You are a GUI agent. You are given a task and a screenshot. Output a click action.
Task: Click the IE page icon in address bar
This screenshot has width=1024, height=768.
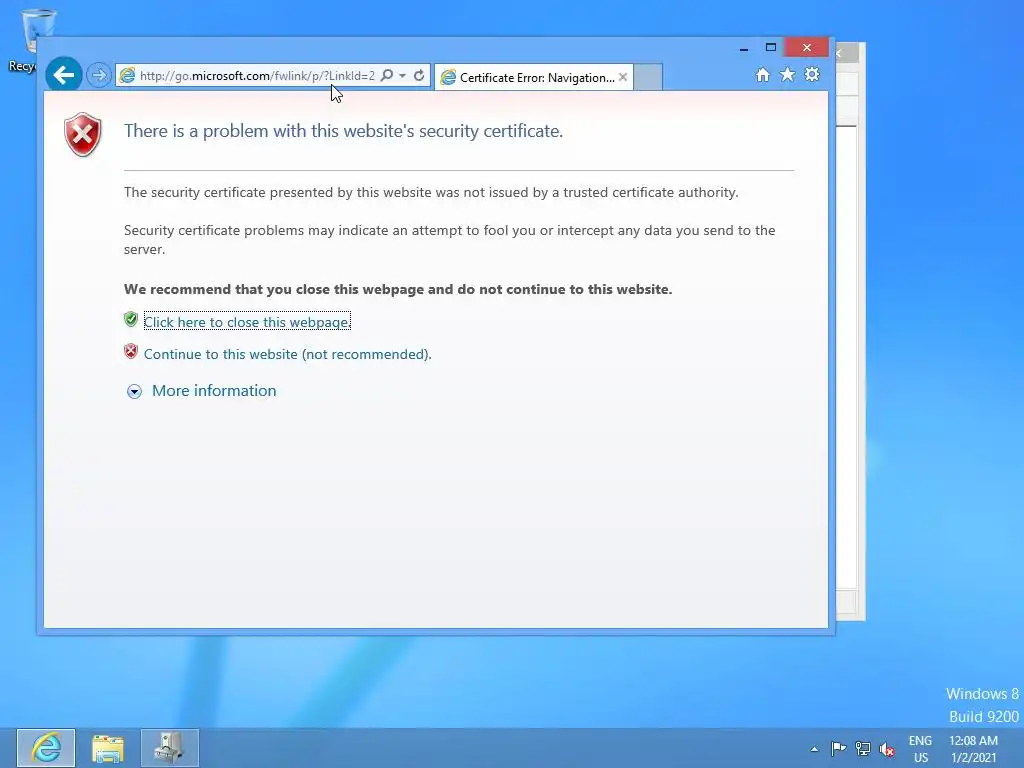click(127, 76)
